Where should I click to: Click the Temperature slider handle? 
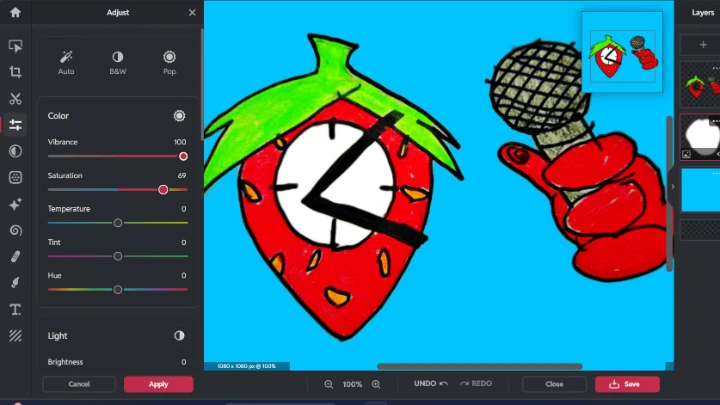pos(118,223)
